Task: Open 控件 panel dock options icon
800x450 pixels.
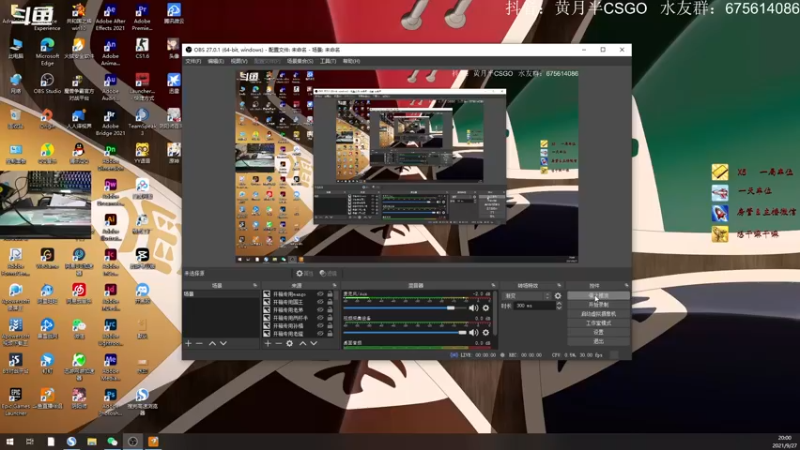Action: pos(627,285)
